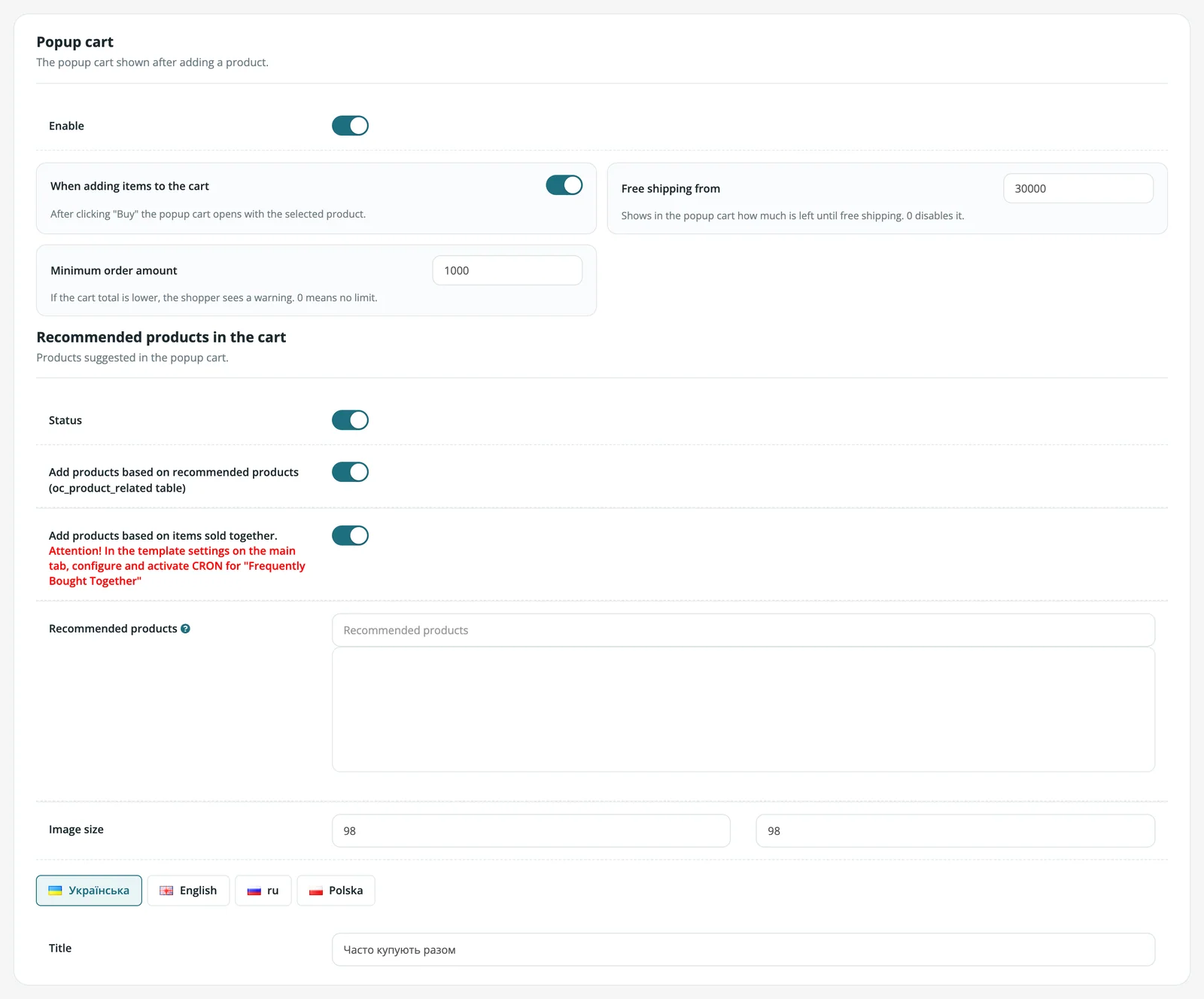This screenshot has height=999, width=1204.
Task: Toggle 'When adding items to the cart' switch
Action: [x=564, y=185]
